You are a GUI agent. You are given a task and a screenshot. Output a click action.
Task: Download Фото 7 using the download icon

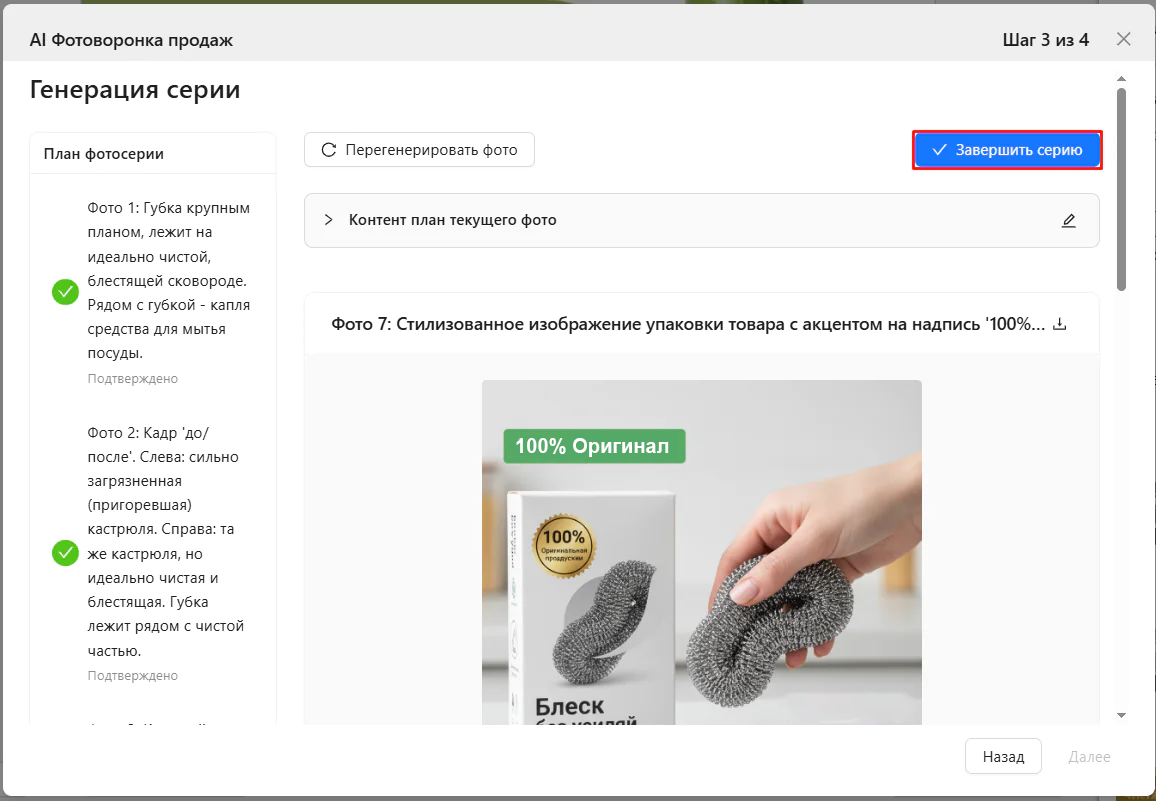coord(1060,324)
